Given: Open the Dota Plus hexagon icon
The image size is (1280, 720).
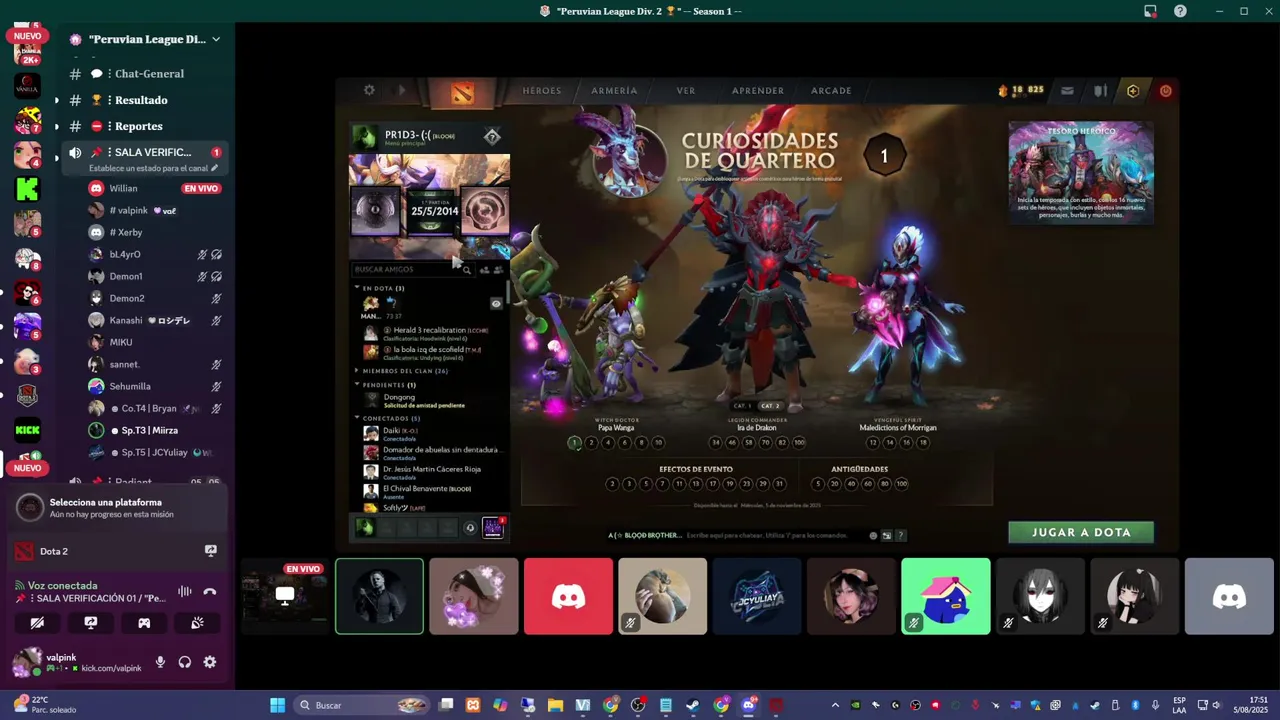Looking at the screenshot, I should click(1133, 90).
